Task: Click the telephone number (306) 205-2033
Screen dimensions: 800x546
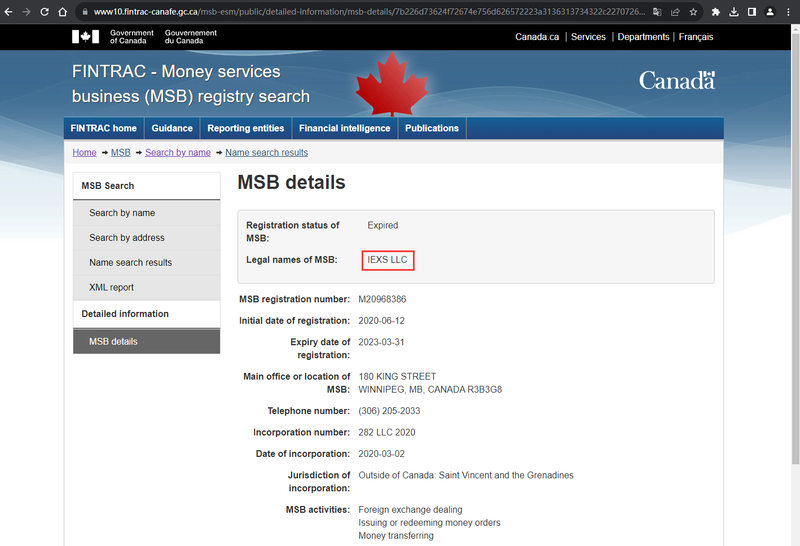Action: 389,411
